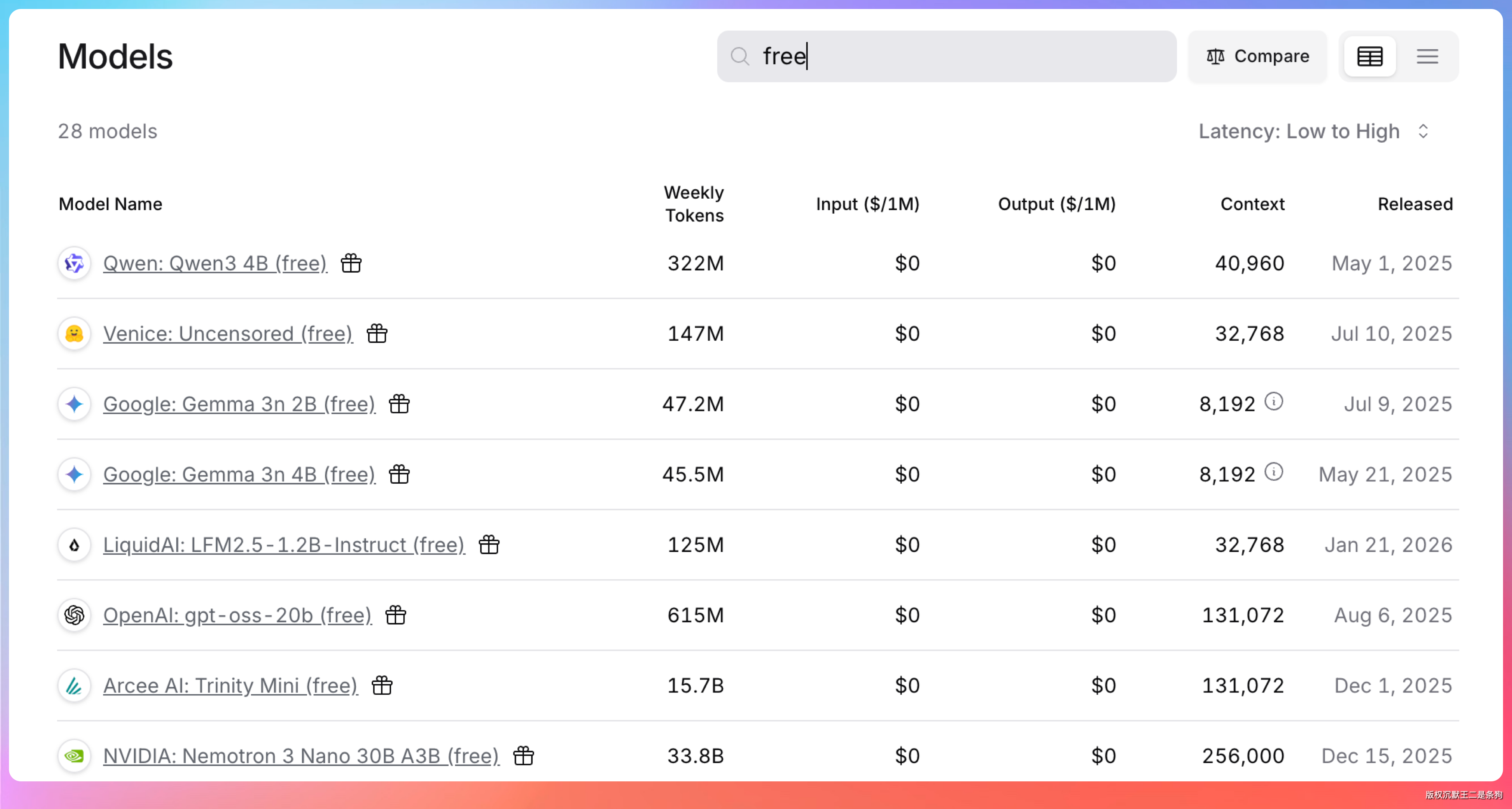Click the Context column header
The width and height of the screenshot is (1512, 809).
point(1252,204)
